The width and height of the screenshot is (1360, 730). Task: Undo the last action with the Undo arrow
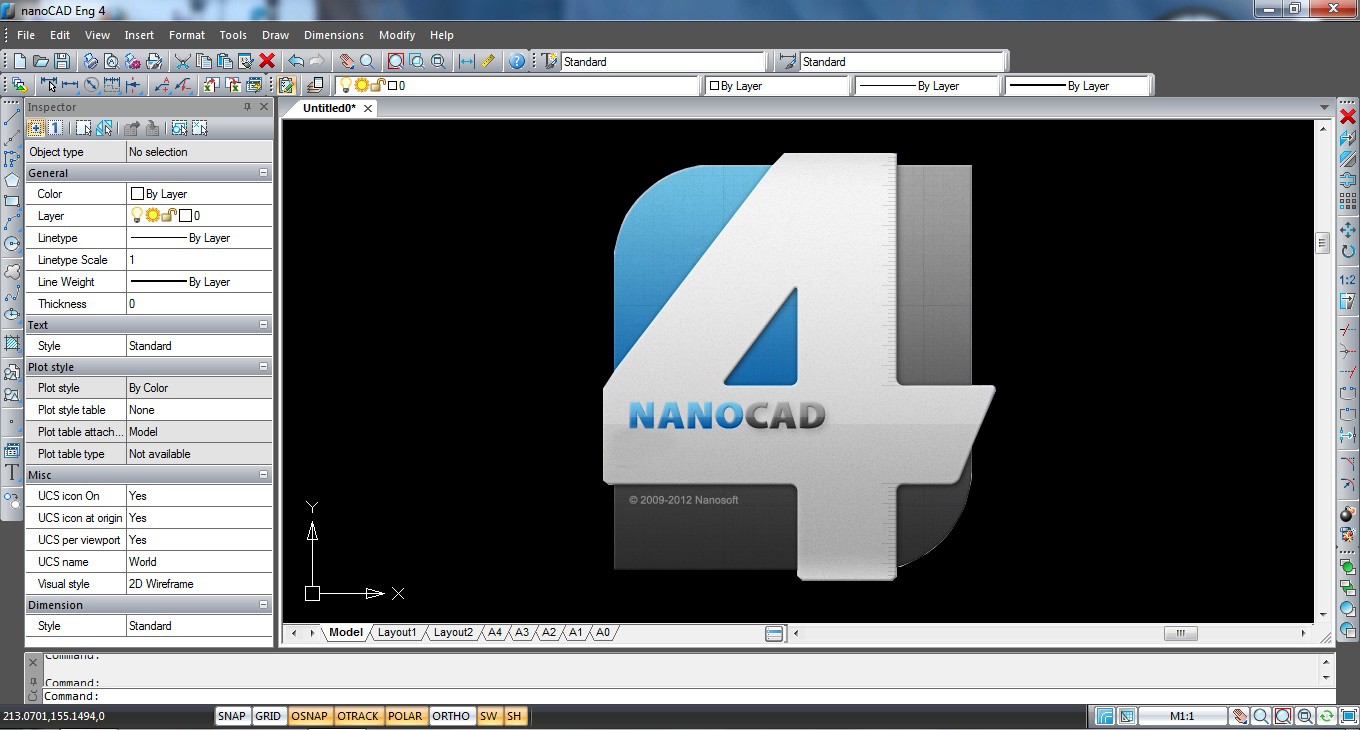coord(296,61)
